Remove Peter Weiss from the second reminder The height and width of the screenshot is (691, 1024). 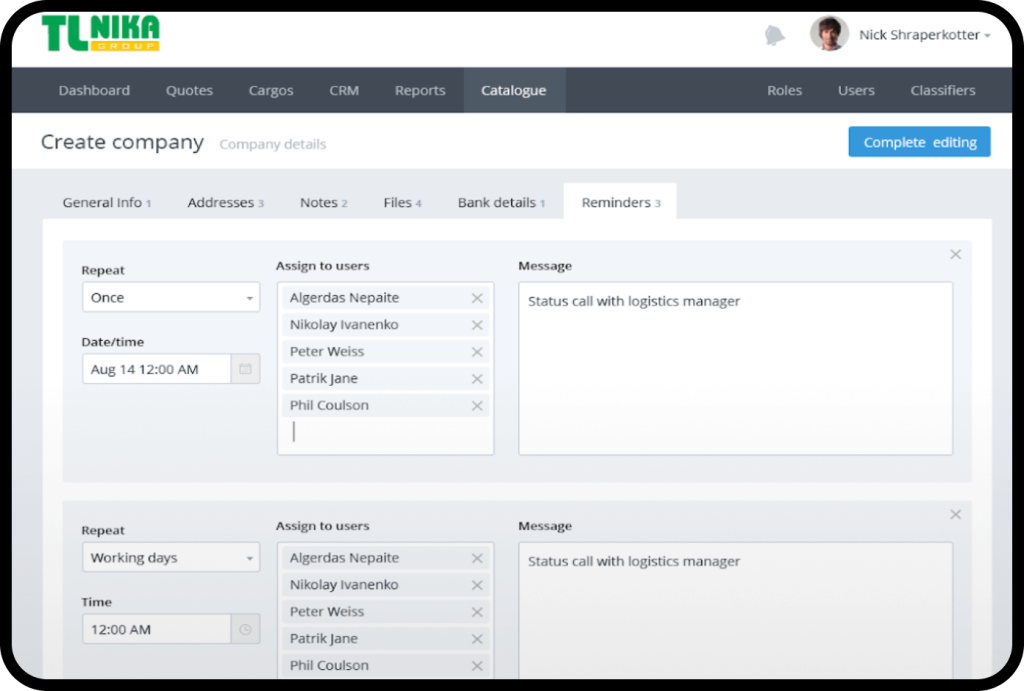pyautogui.click(x=479, y=611)
